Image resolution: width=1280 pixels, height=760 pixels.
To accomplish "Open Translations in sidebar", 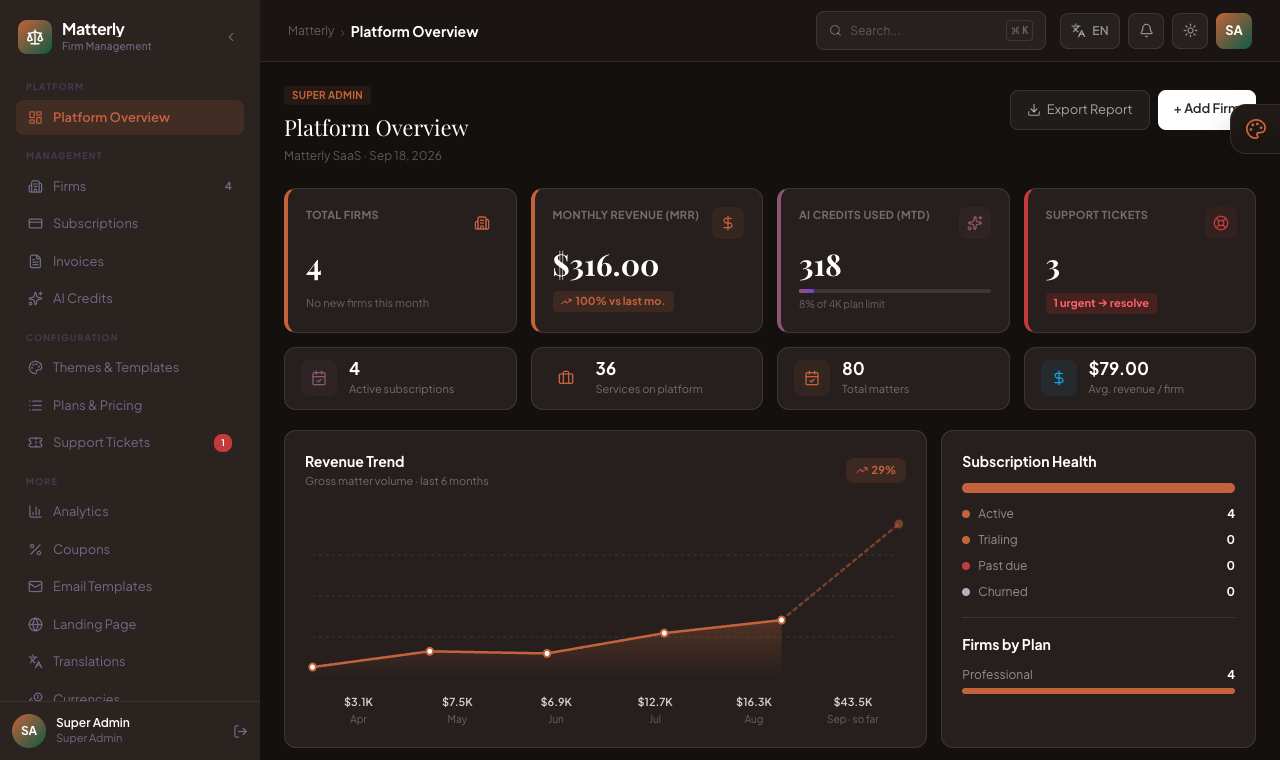I will coord(130,661).
